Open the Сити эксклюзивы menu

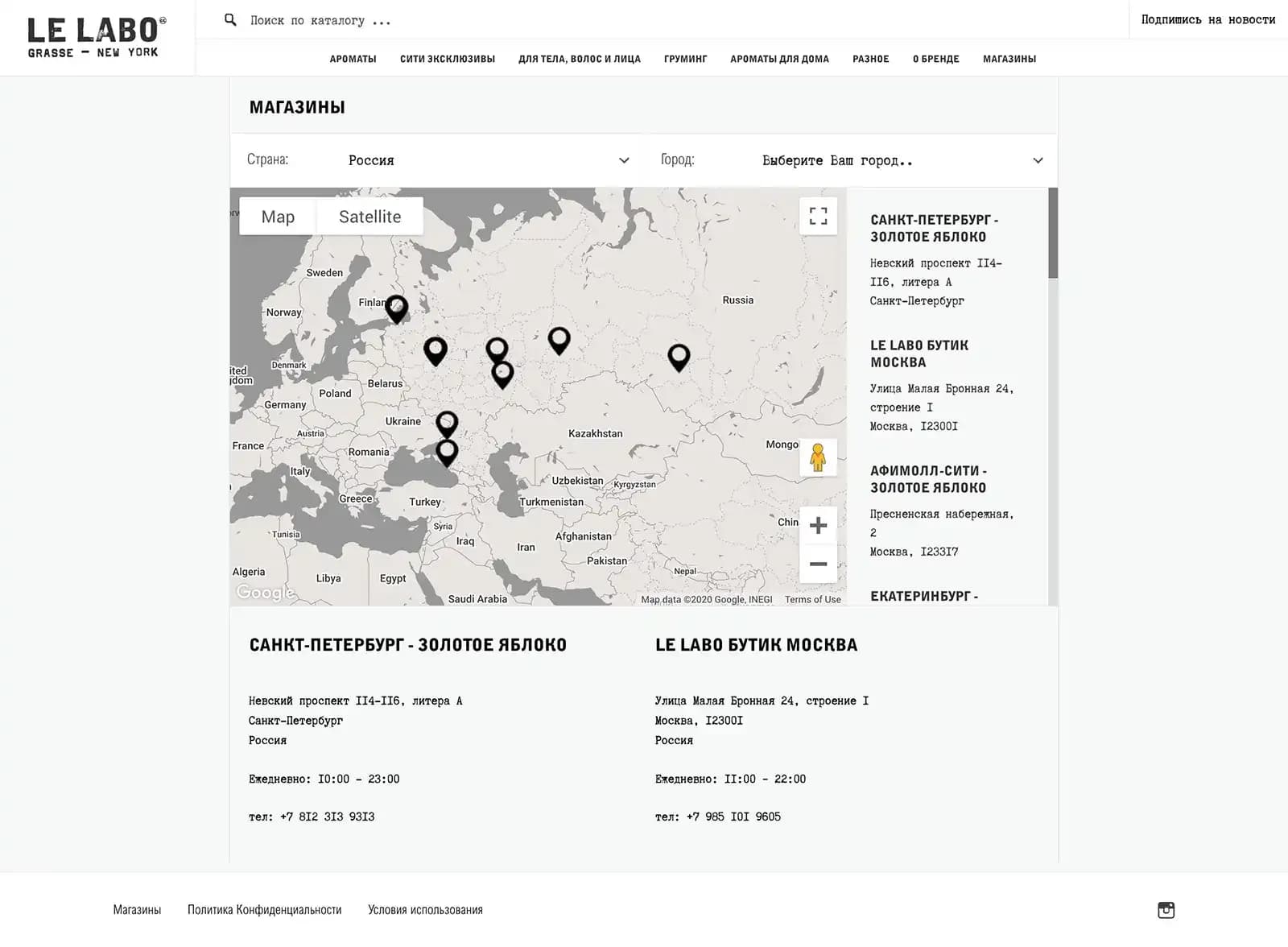[448, 59]
